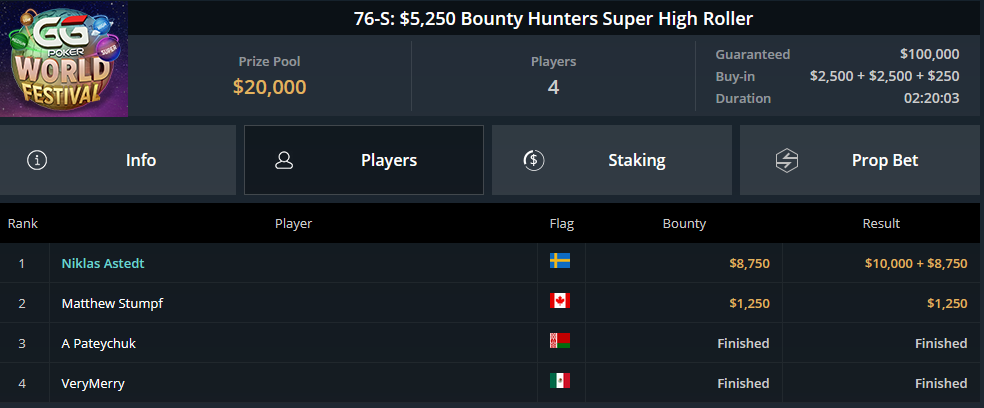Sort by the Result column header
The height and width of the screenshot is (408, 984).
click(x=881, y=223)
